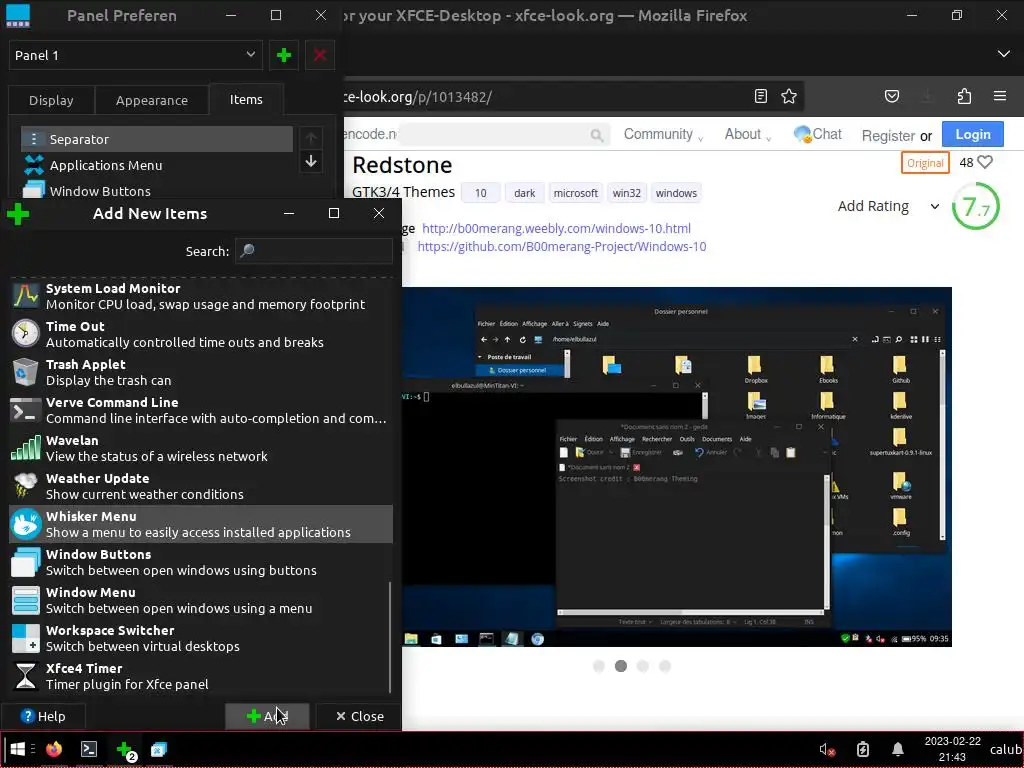
Task: Click the muted volume icon in system tray
Action: tap(827, 750)
